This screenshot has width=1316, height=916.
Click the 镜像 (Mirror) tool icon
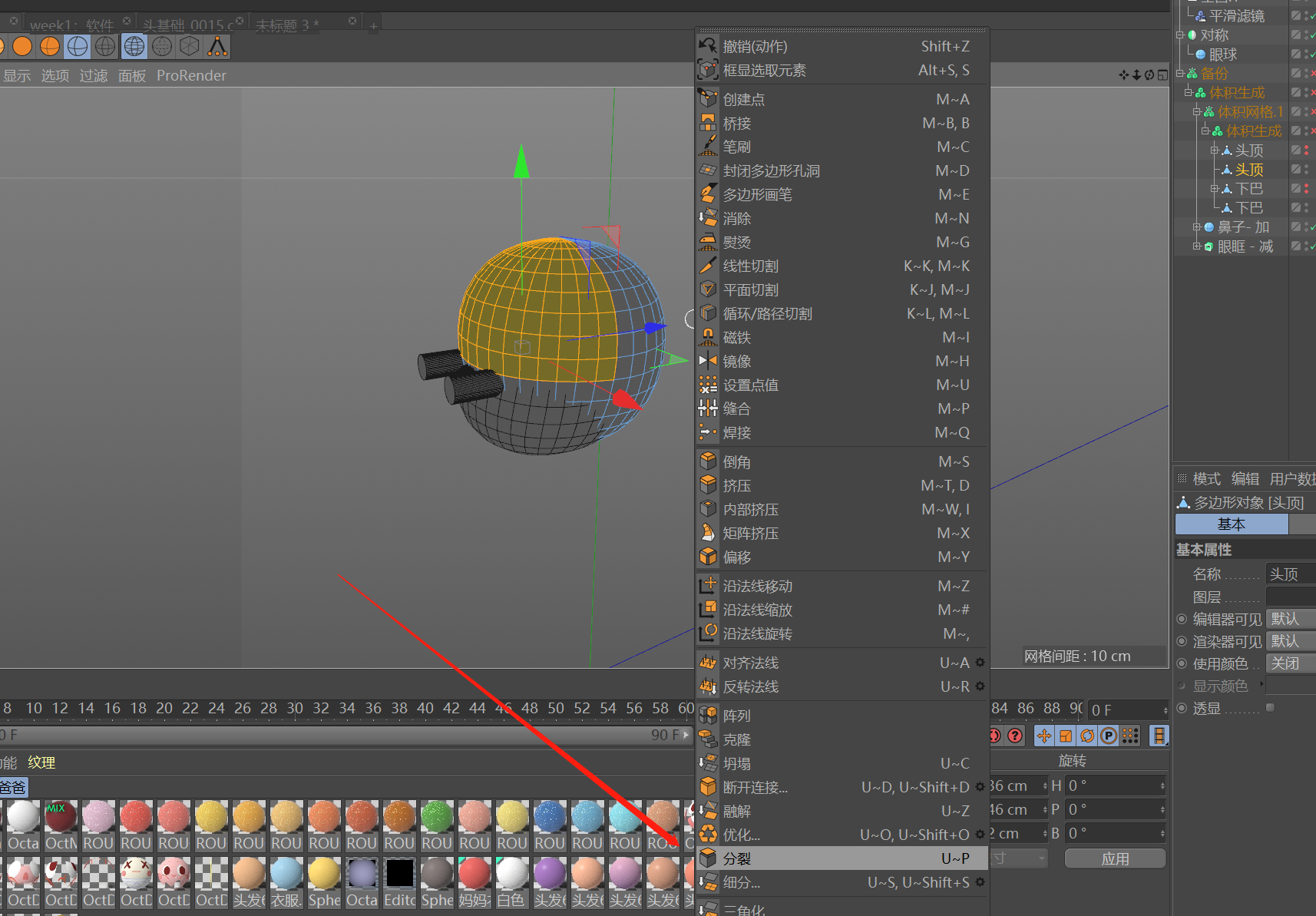click(x=708, y=361)
